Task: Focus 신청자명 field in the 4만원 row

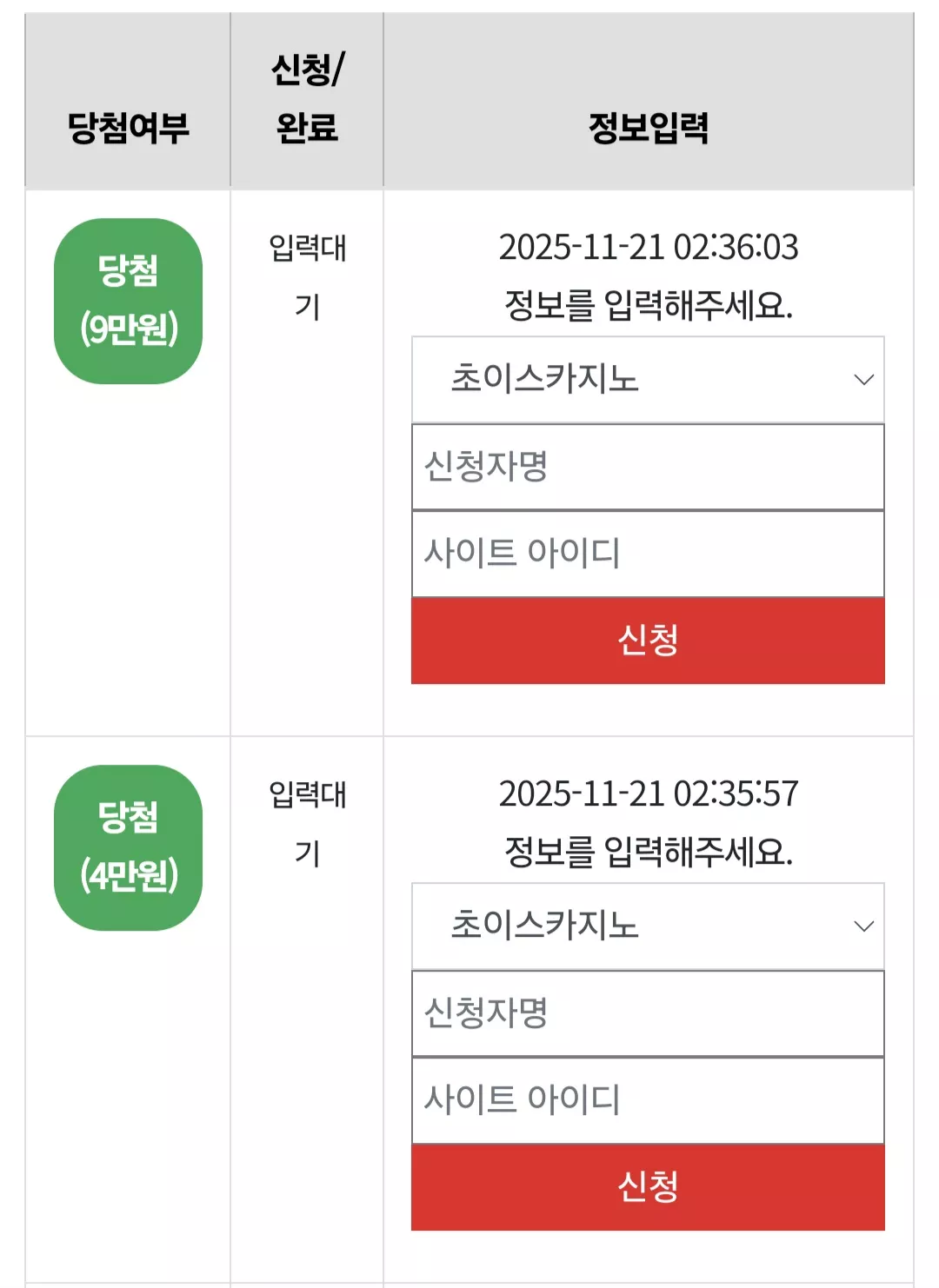Action: [x=648, y=1013]
